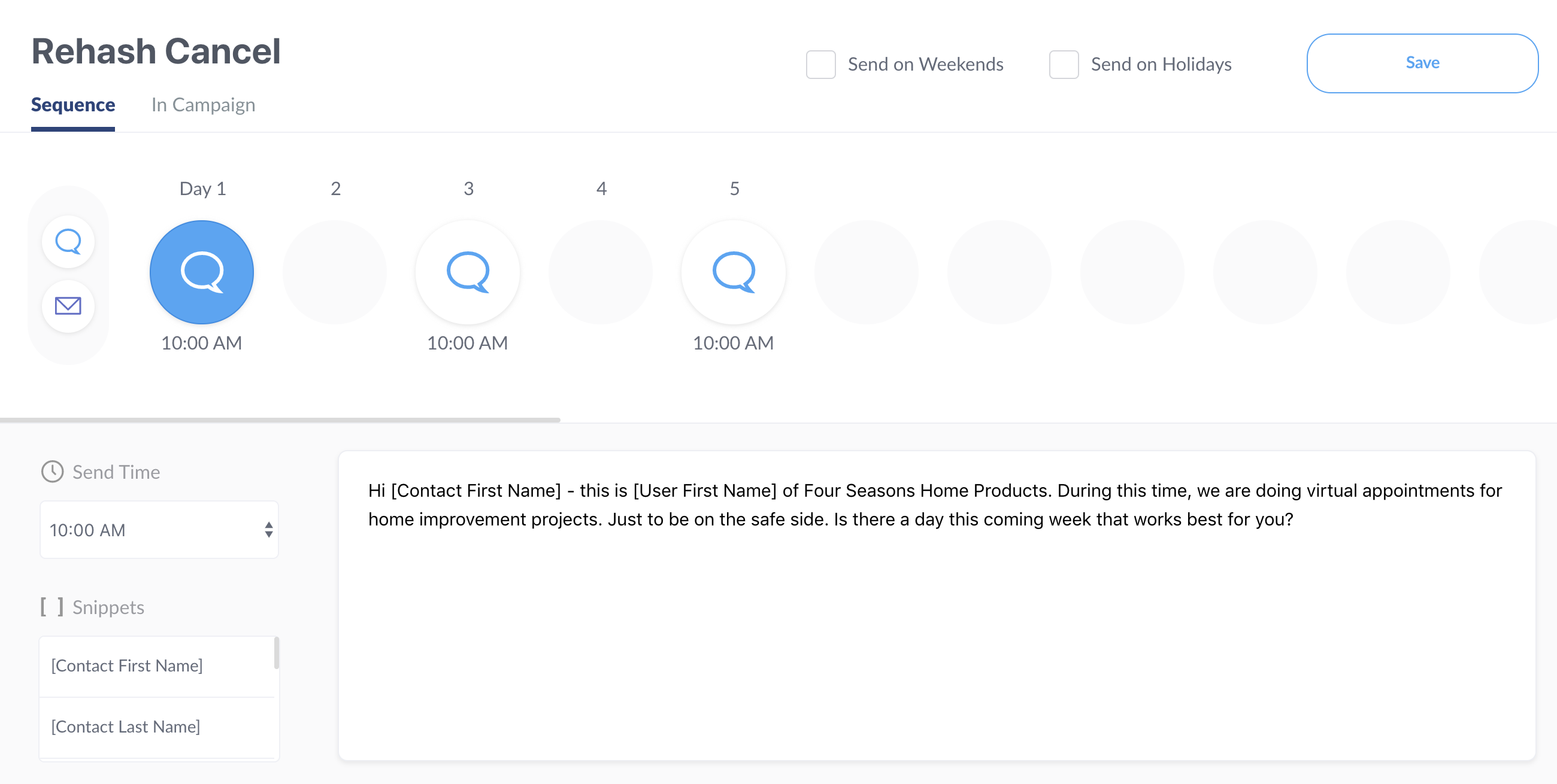Click the clock icon beside Send Time
The image size is (1557, 784).
52,472
